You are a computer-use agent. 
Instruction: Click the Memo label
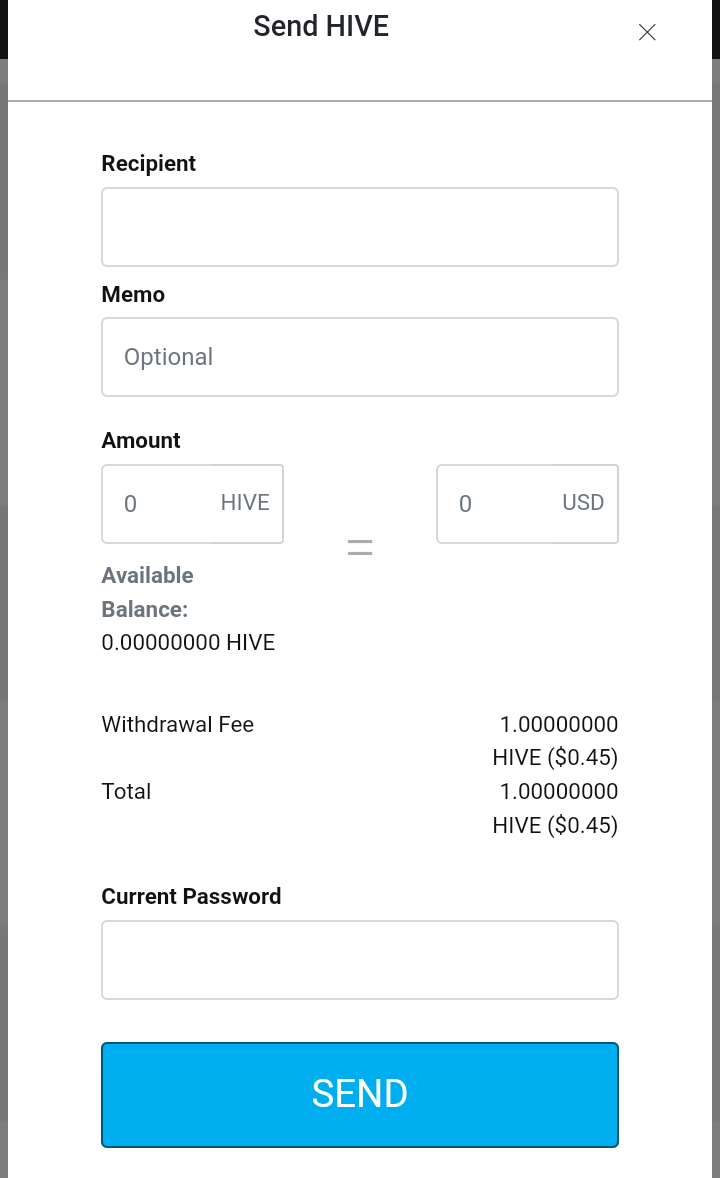pyautogui.click(x=133, y=294)
